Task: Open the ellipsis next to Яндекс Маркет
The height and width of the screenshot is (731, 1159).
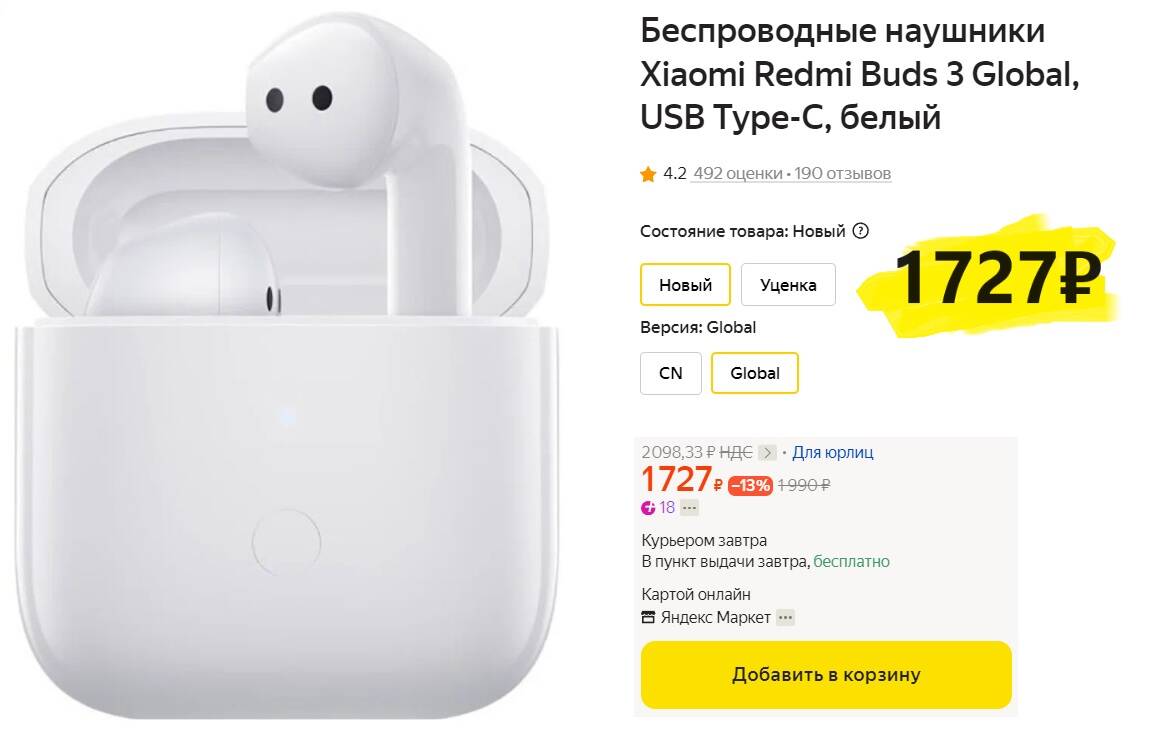Action: pos(786,617)
